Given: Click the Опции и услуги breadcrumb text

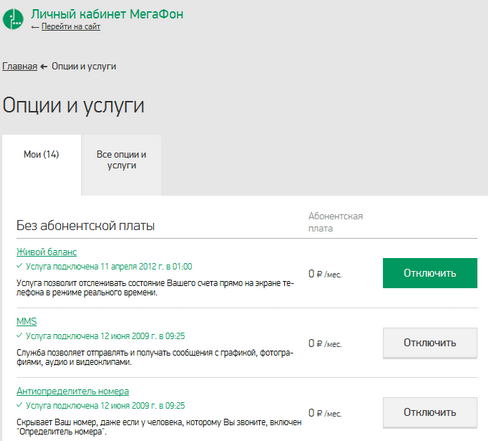Looking at the screenshot, I should [x=84, y=66].
